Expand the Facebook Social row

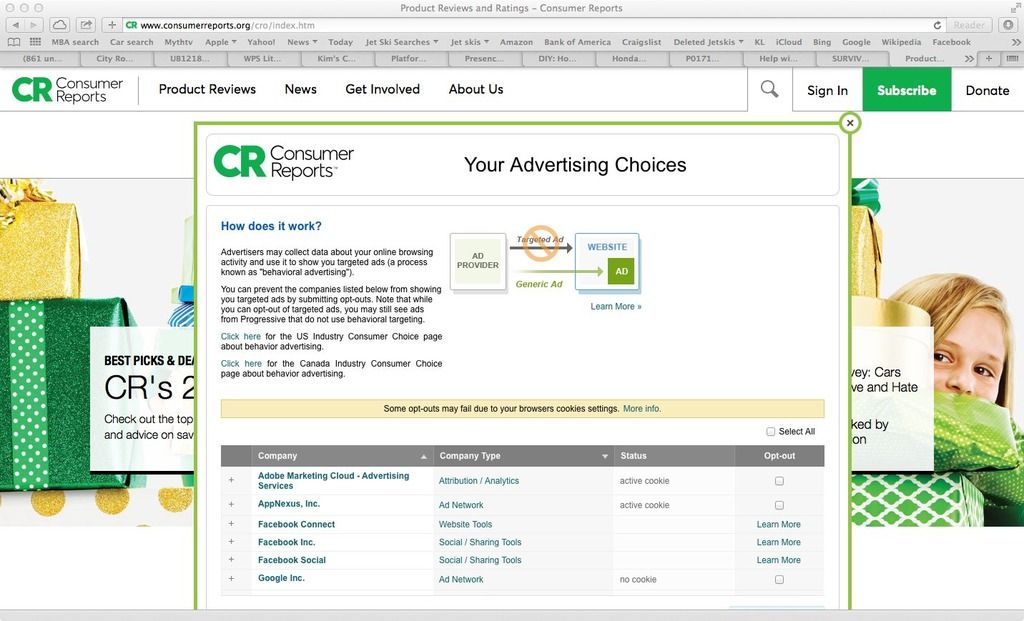(x=231, y=560)
